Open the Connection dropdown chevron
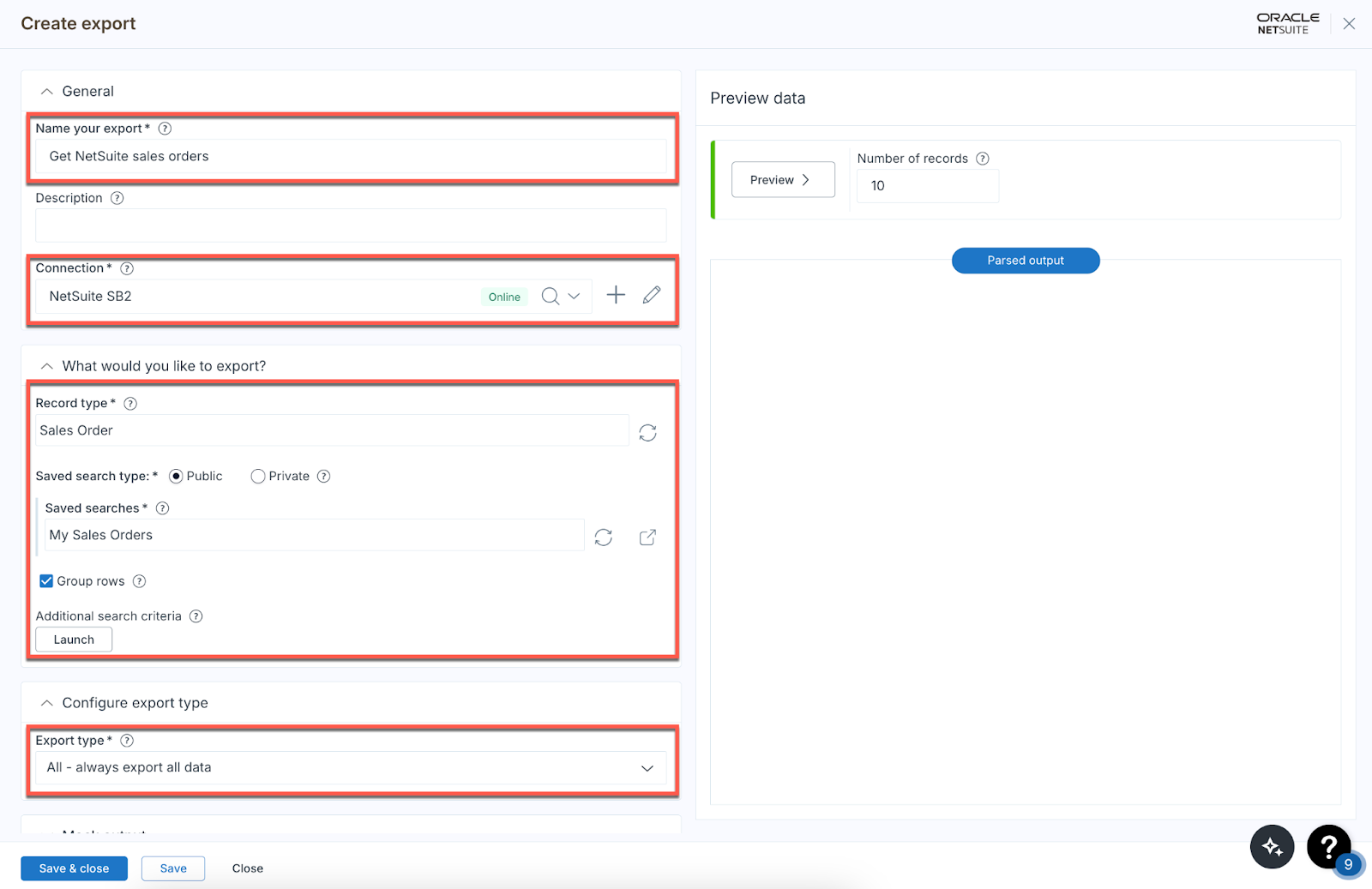 pos(575,296)
